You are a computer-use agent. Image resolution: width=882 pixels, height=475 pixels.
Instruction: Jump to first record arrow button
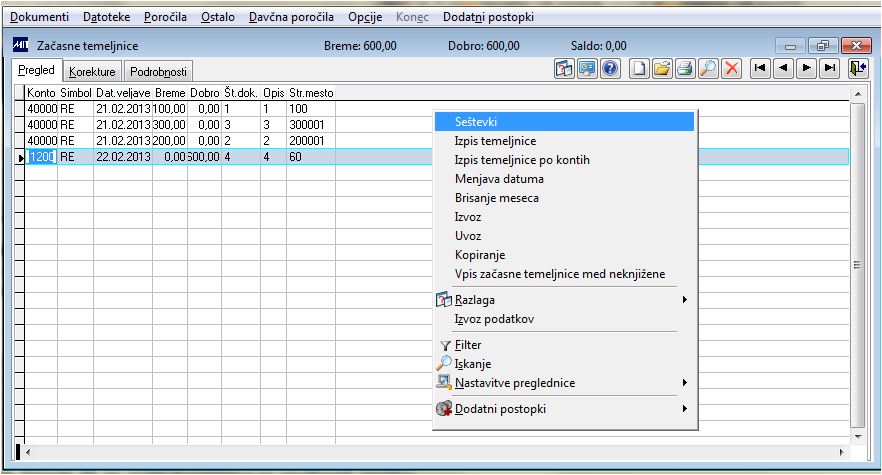tap(760, 68)
